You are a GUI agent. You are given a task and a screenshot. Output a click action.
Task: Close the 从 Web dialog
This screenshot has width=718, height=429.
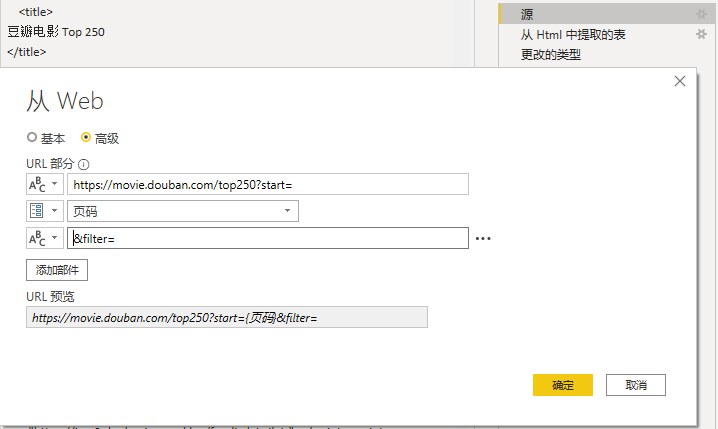coord(680,81)
